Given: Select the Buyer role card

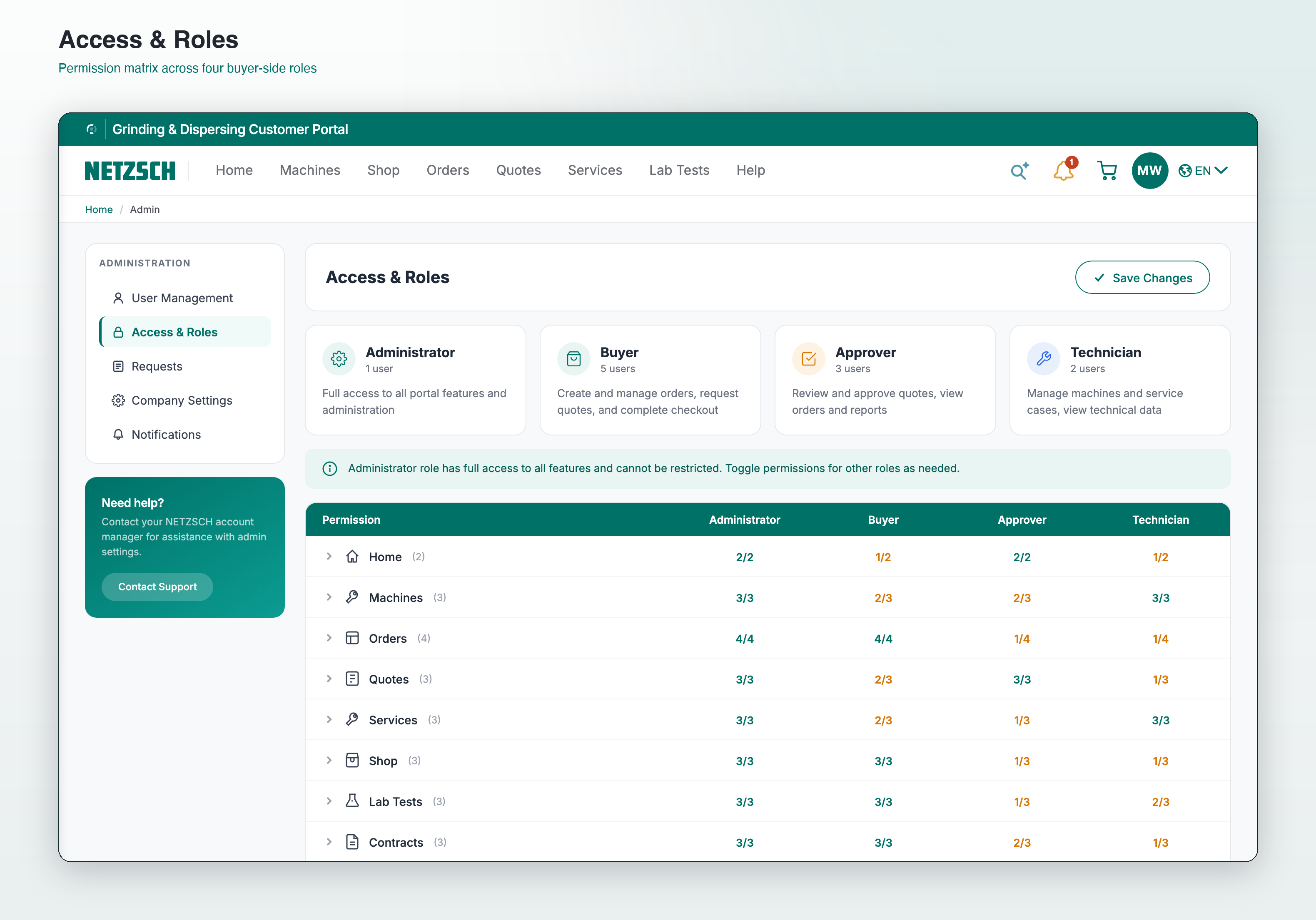Looking at the screenshot, I should coord(650,380).
